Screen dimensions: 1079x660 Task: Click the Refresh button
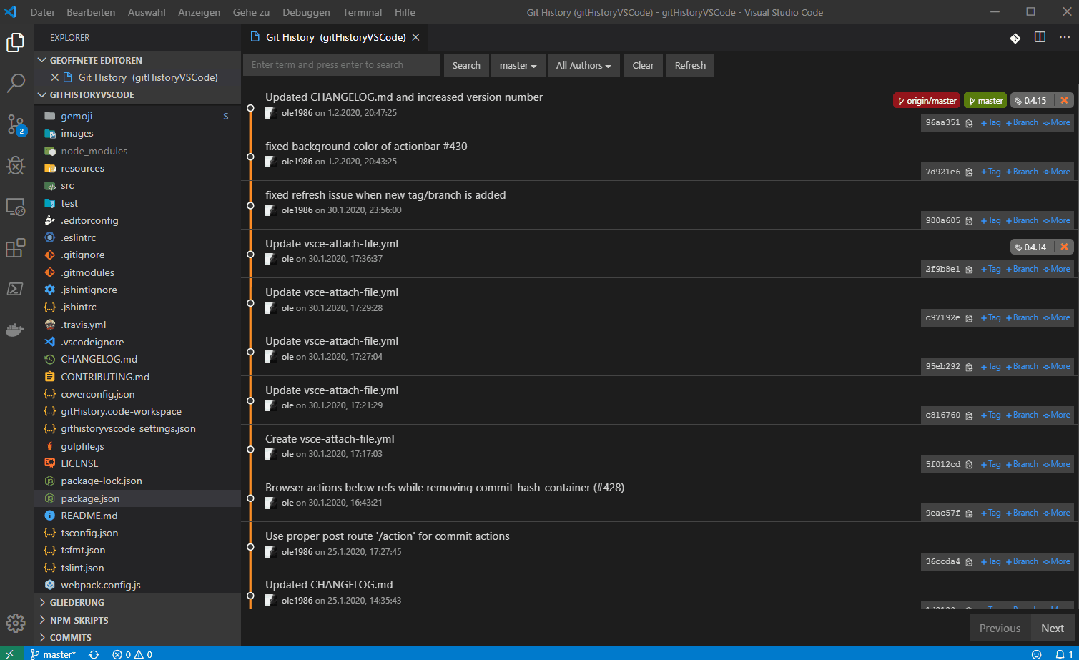coord(690,65)
